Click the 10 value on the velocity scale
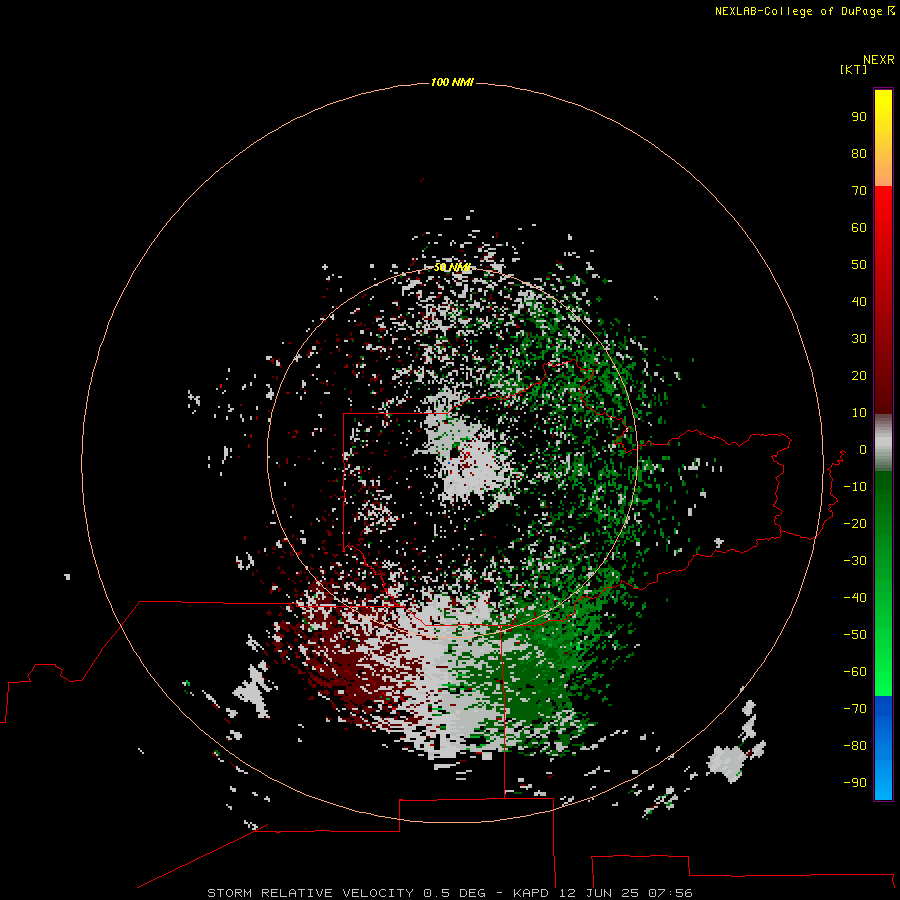900x900 pixels. click(x=859, y=413)
